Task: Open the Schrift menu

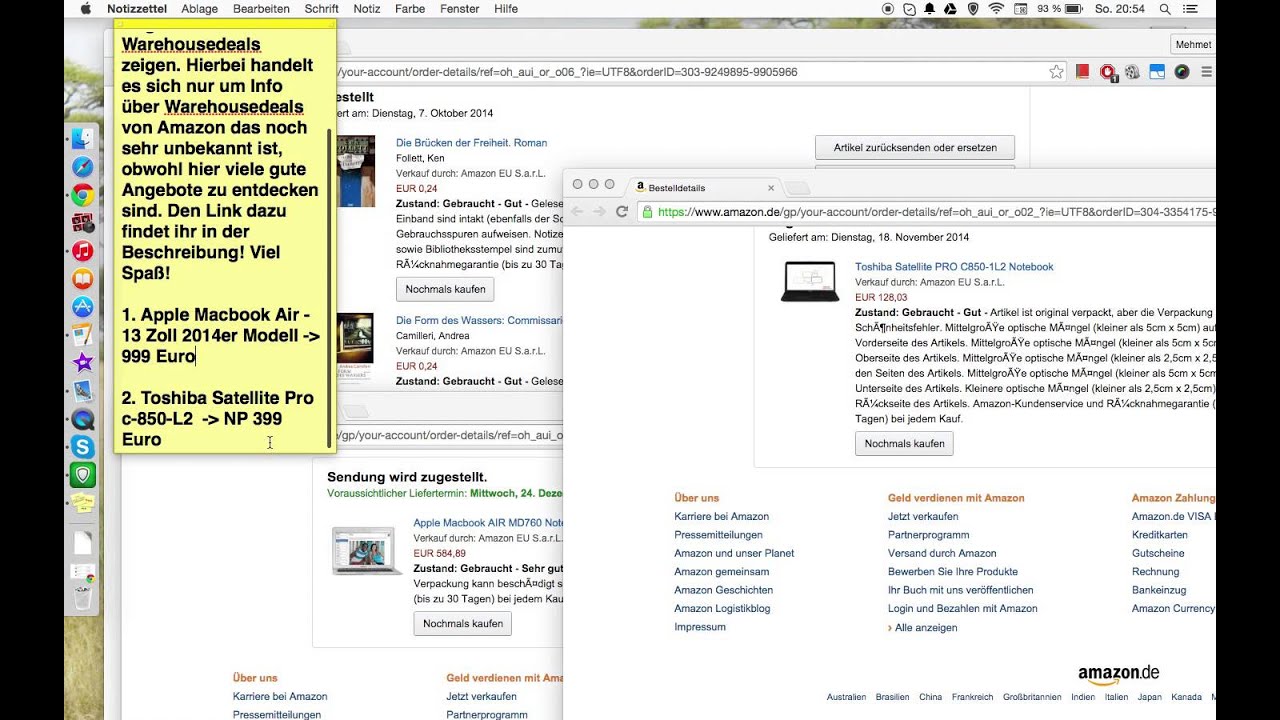Action: pos(322,9)
